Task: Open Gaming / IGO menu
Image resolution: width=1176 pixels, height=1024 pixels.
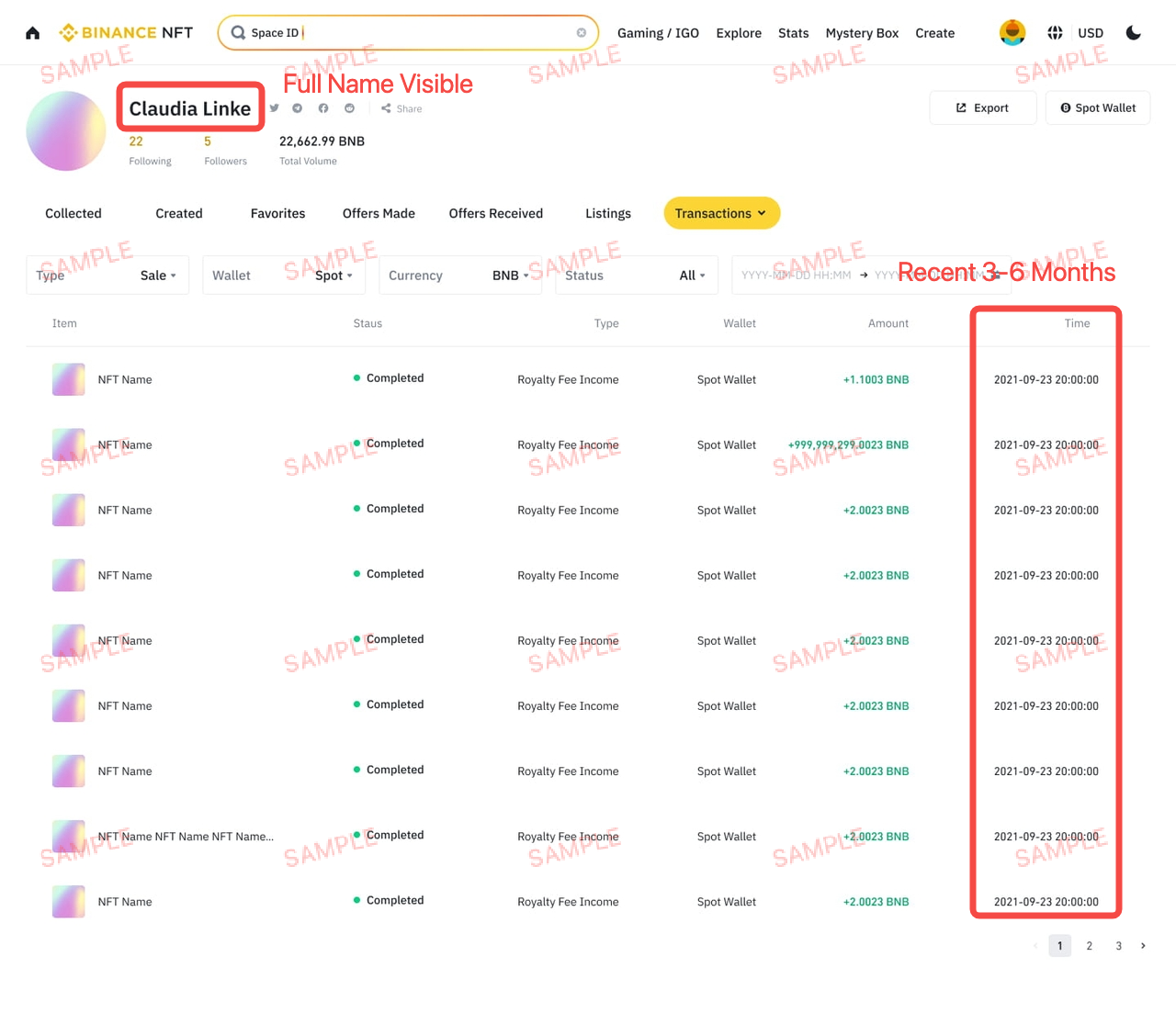Action: (x=658, y=33)
